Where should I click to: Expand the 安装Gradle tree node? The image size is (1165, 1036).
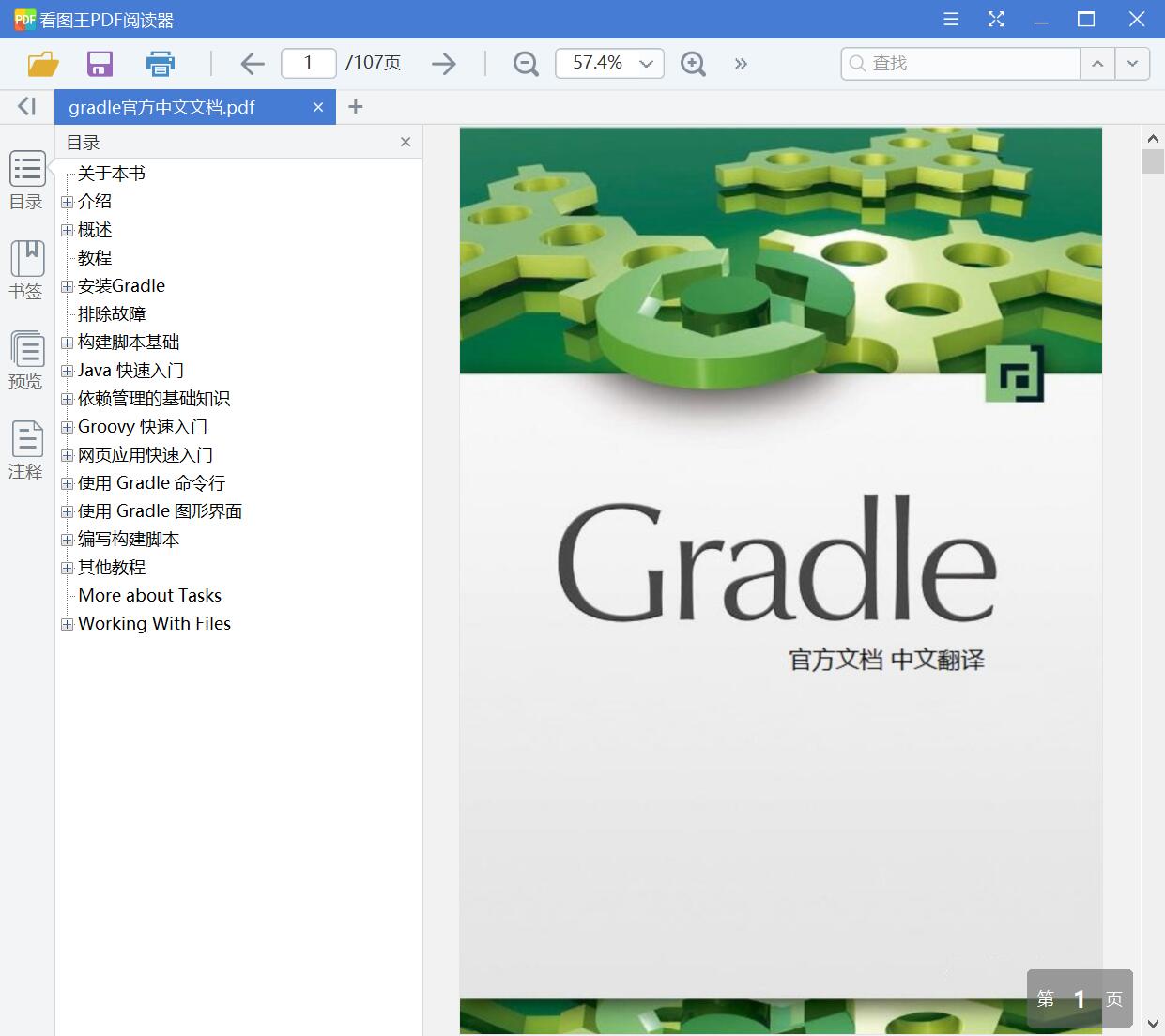tap(67, 286)
